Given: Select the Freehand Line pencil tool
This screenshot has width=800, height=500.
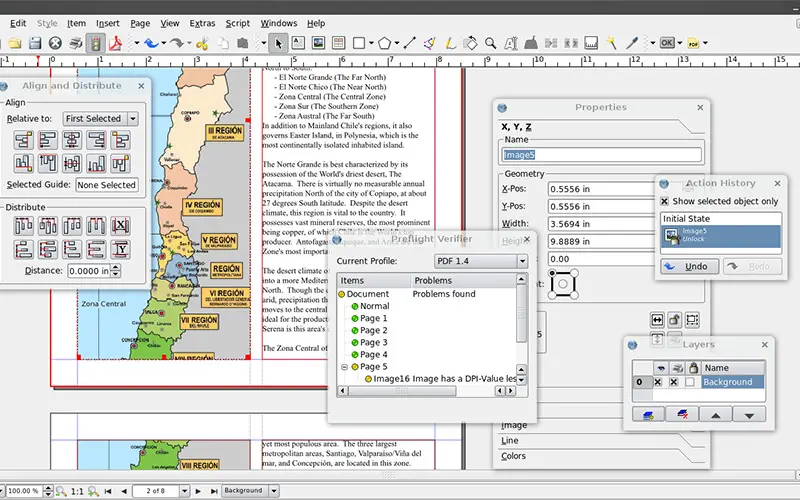Looking at the screenshot, I should tap(450, 43).
